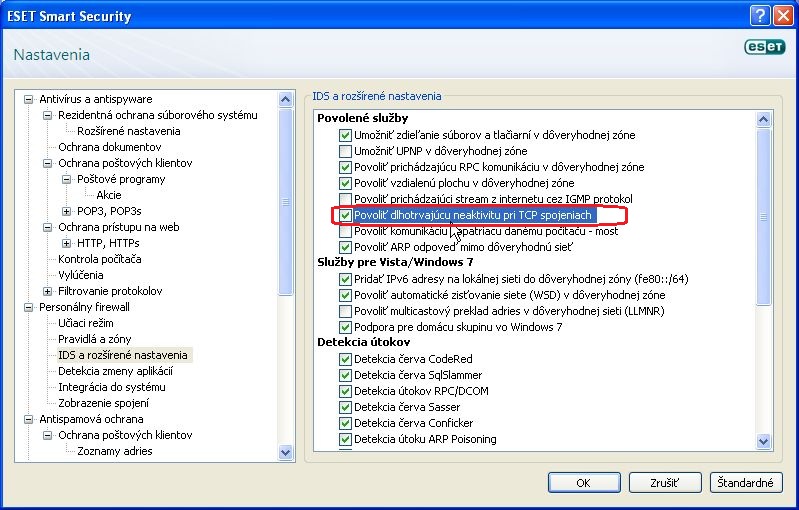Click up arrow of tree scrollbar

(x=285, y=99)
